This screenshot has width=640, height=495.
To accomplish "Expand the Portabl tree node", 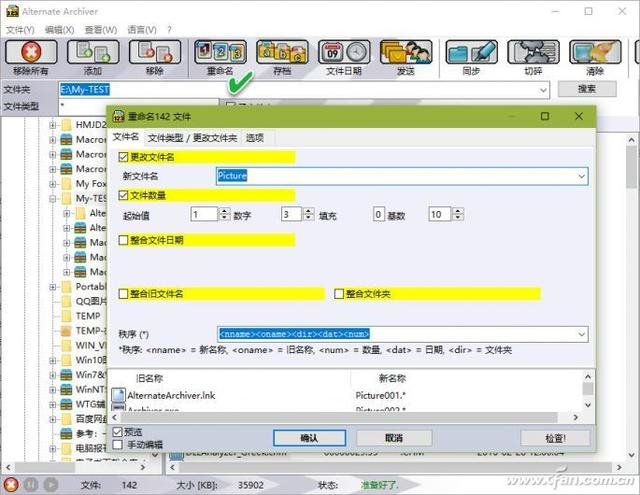I will tap(53, 287).
